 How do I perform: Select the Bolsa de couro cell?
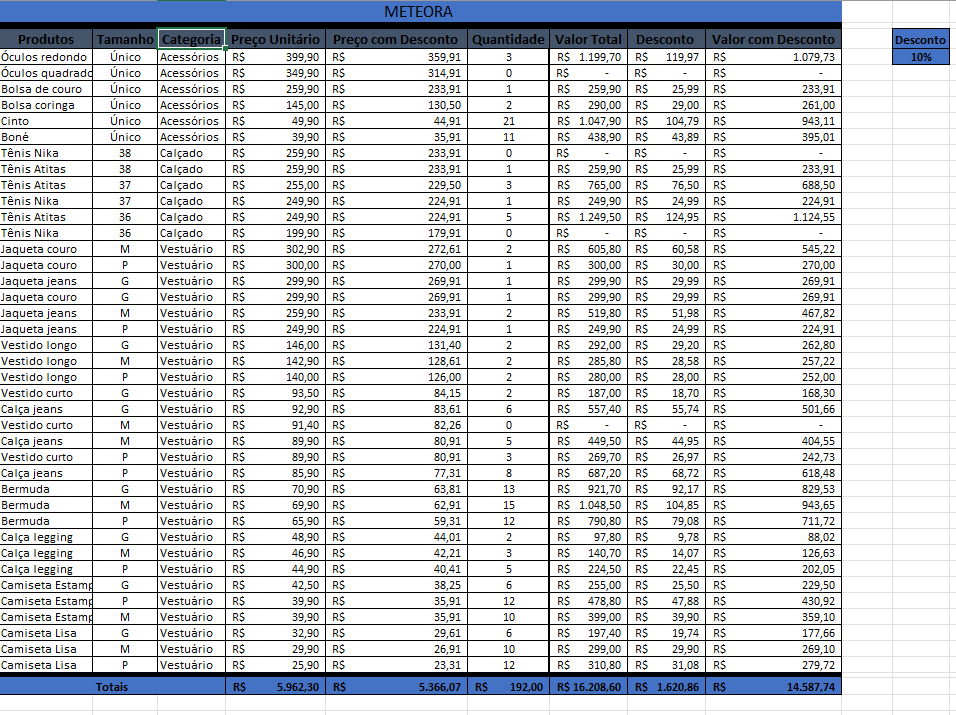point(46,89)
